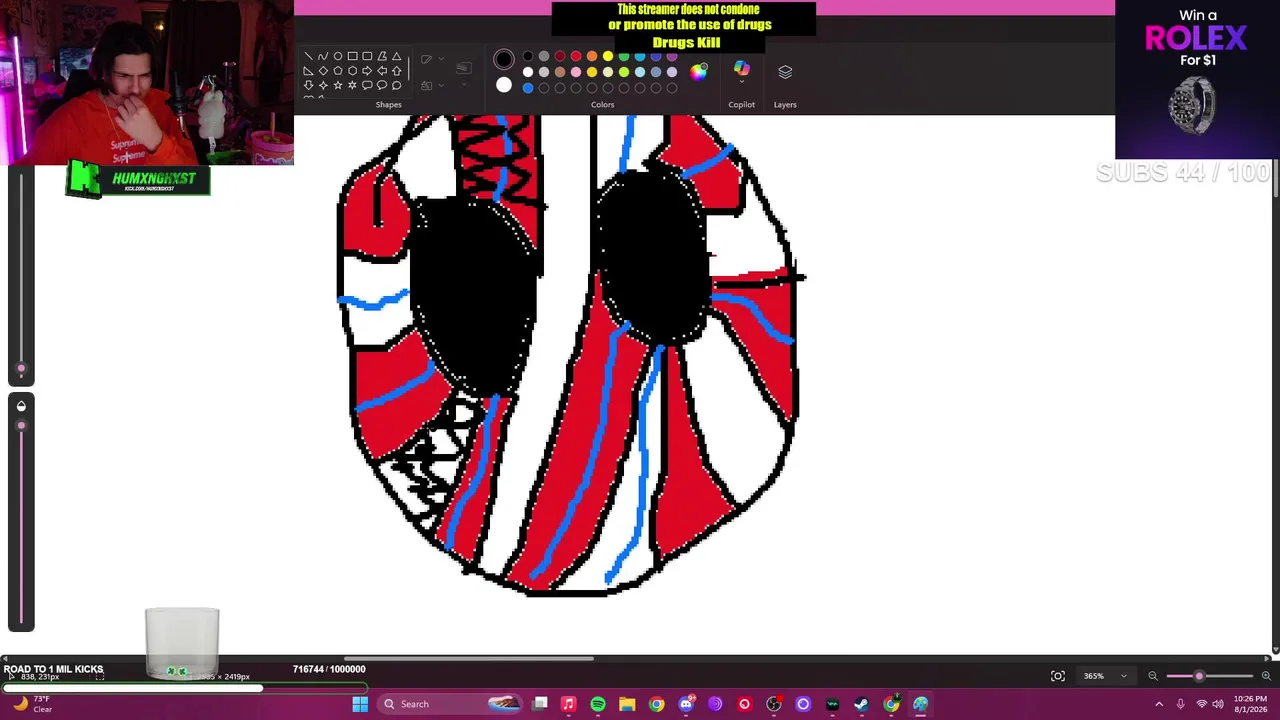
Task: Select the Right triangle shape
Action: [308, 71]
